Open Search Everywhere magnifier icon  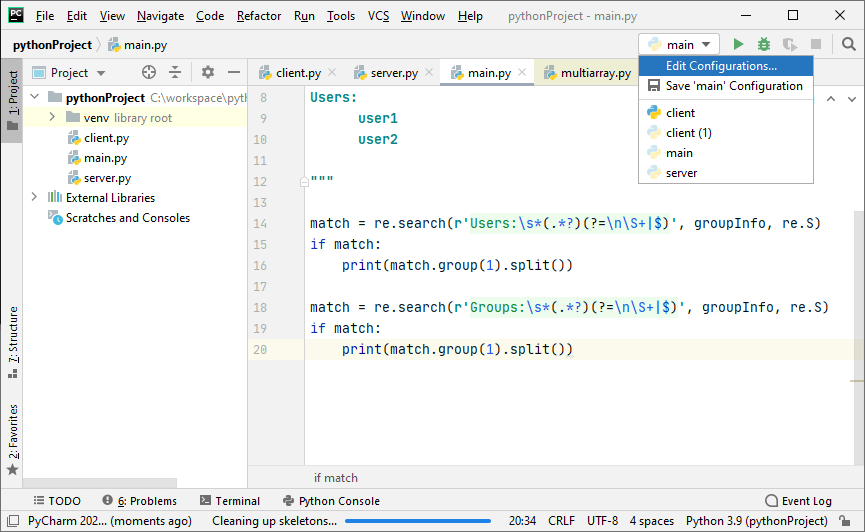pos(848,44)
